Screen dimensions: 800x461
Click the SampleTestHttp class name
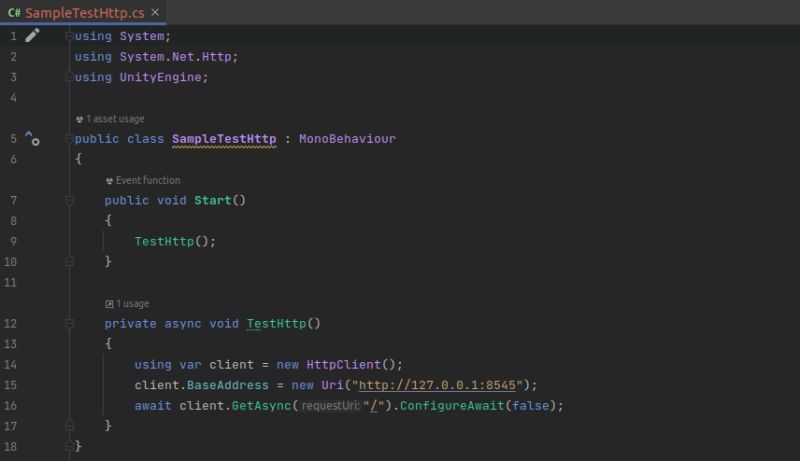tap(224, 139)
